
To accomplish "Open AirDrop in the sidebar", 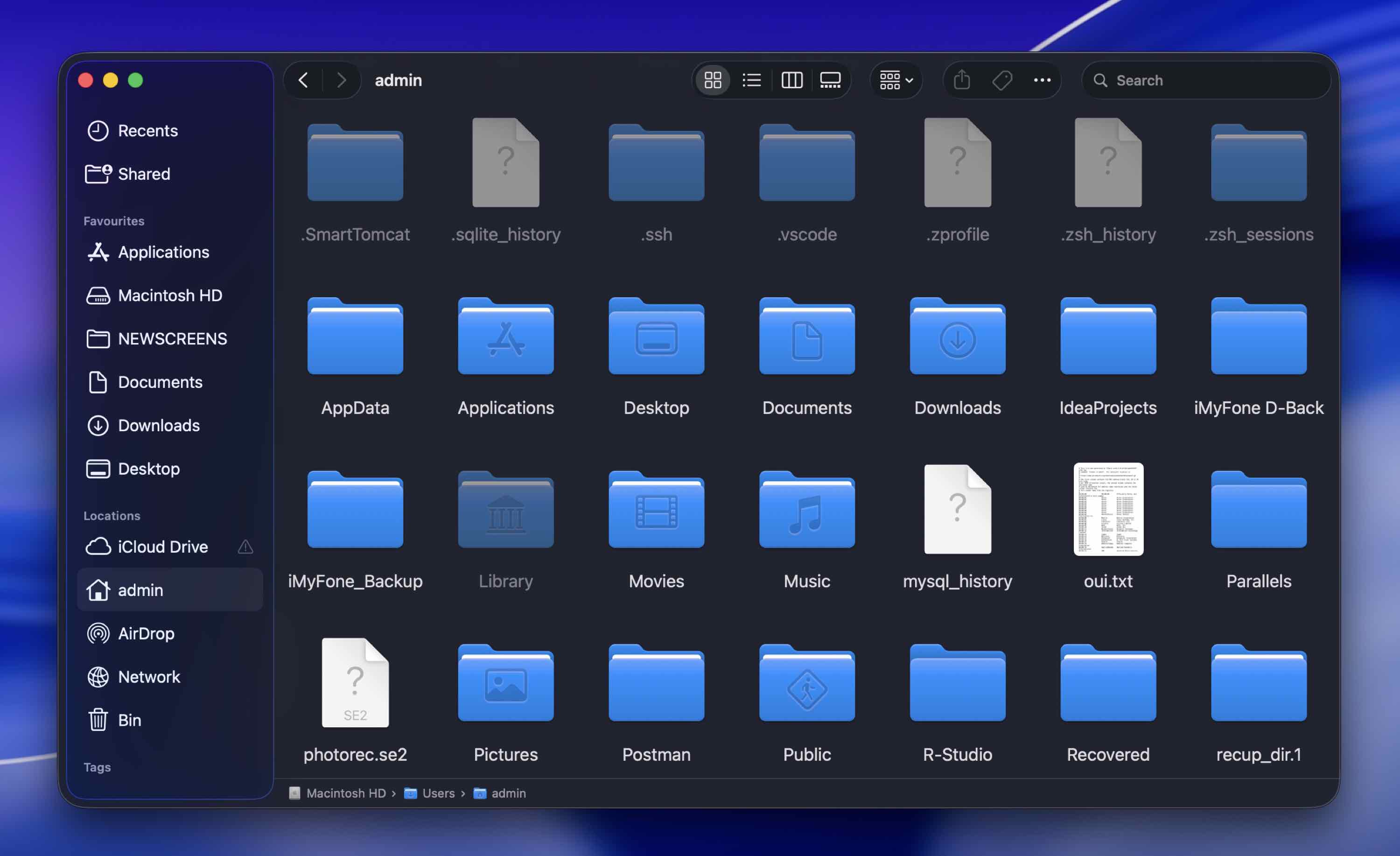I will [169, 633].
